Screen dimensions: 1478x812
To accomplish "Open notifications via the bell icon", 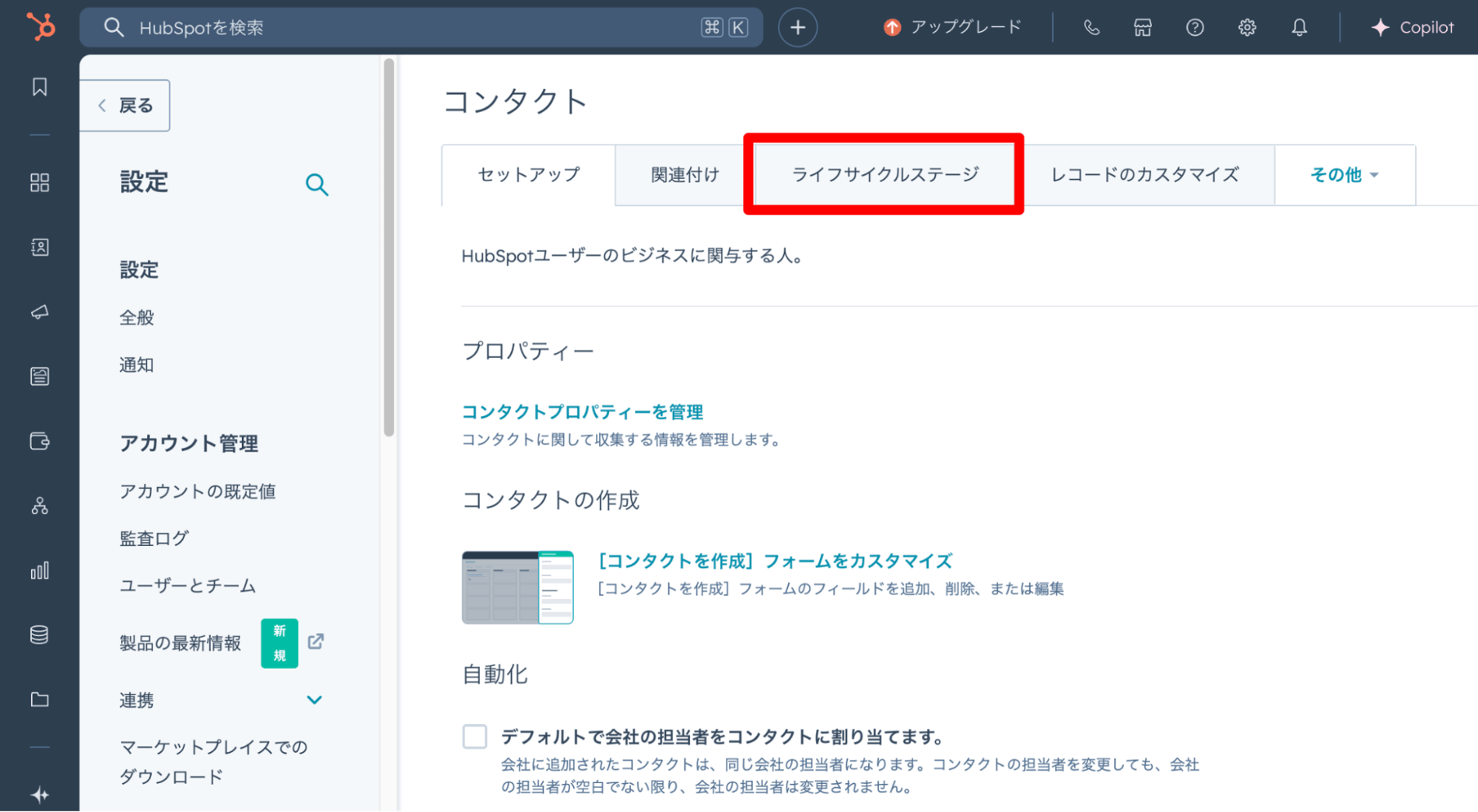I will (x=1298, y=27).
